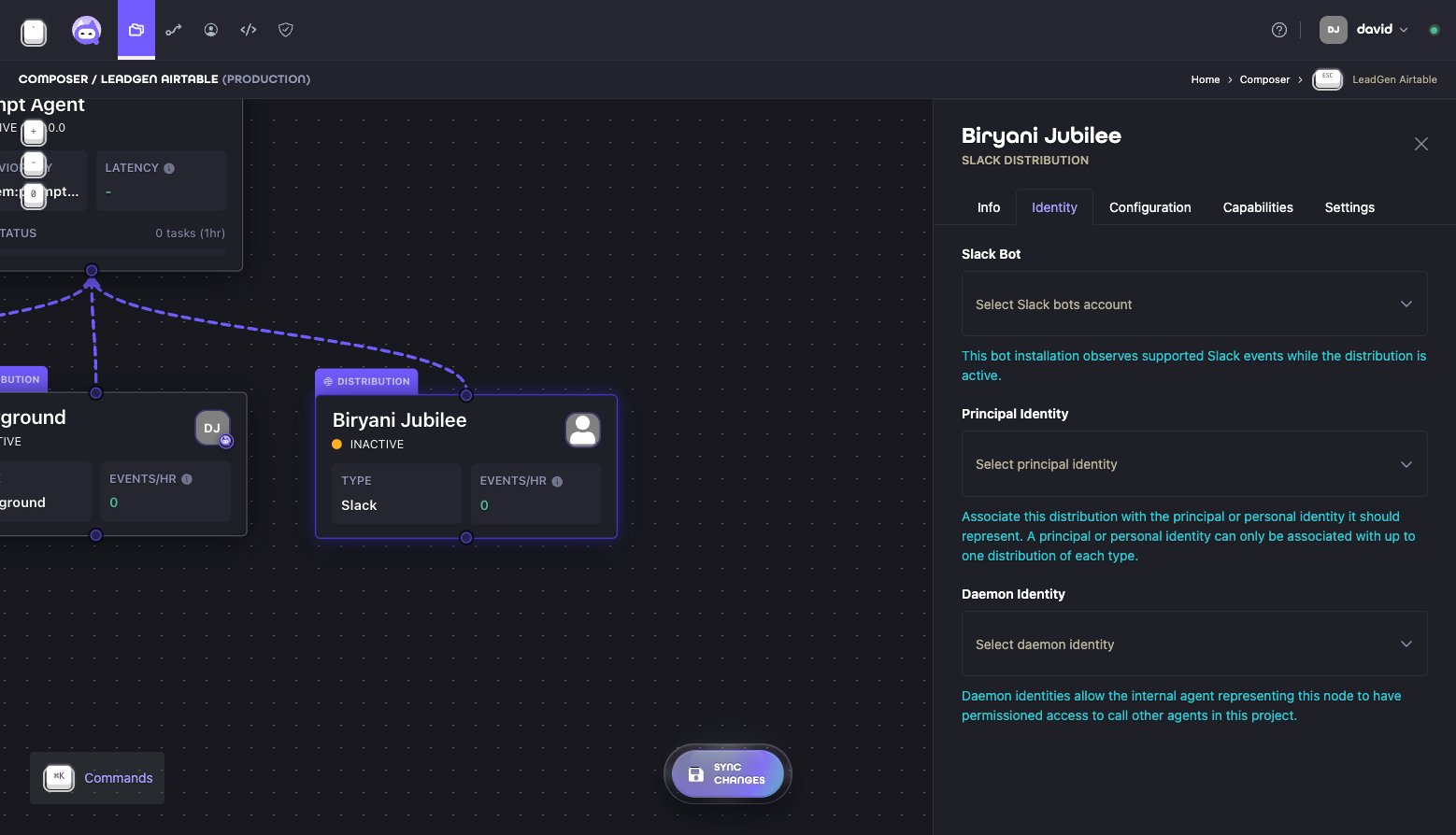1456x835 pixels.
Task: Click the green online status indicator
Action: point(1434,30)
